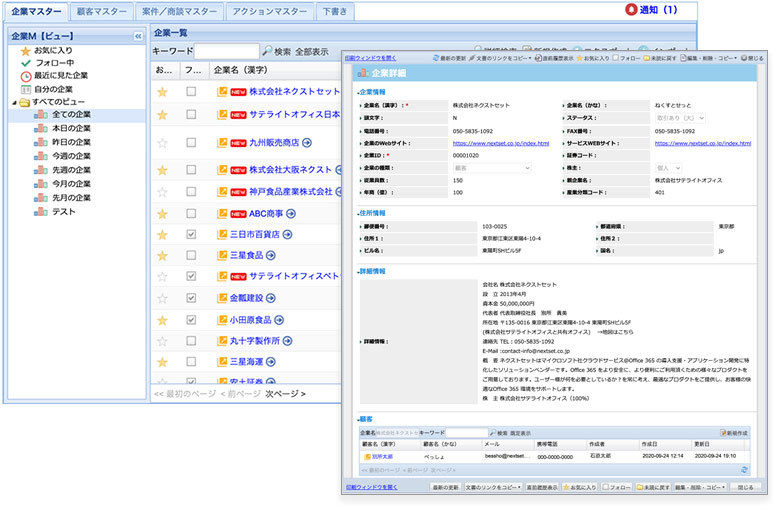
Task: Open 文書のリンクをコピー dropdown in bottom toolbar
Action: click(x=493, y=488)
